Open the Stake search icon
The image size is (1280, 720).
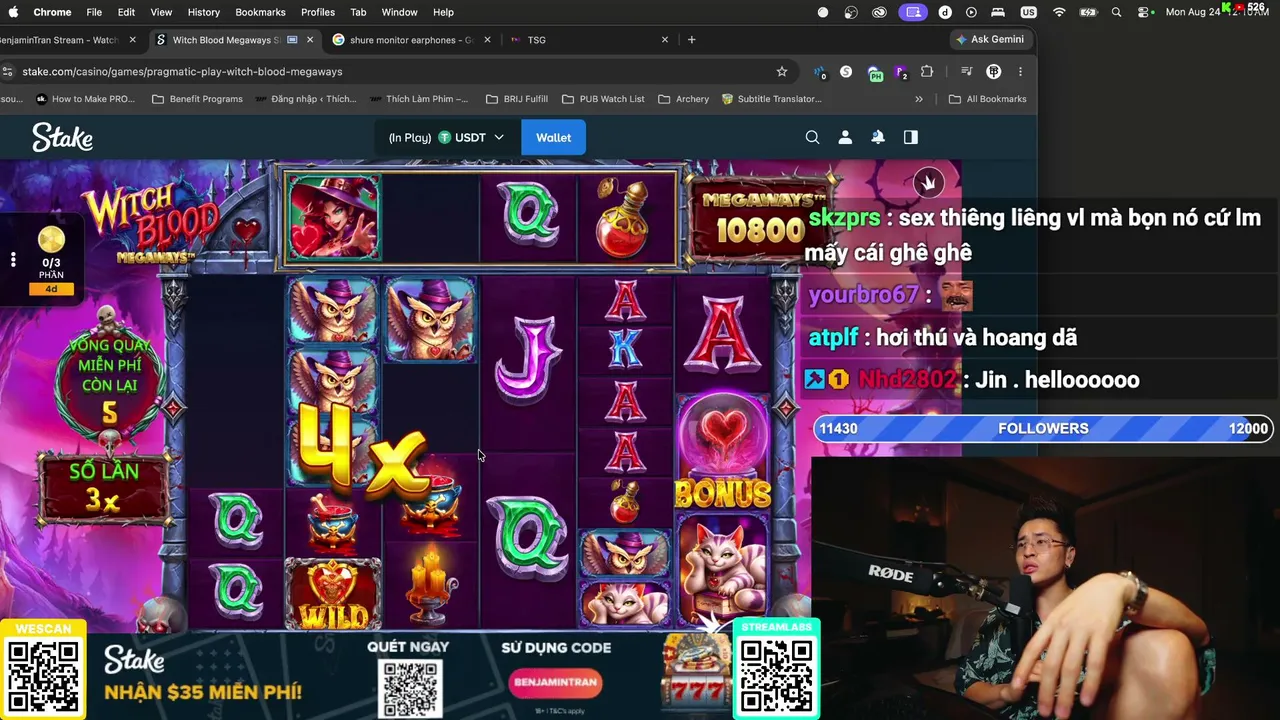[812, 137]
